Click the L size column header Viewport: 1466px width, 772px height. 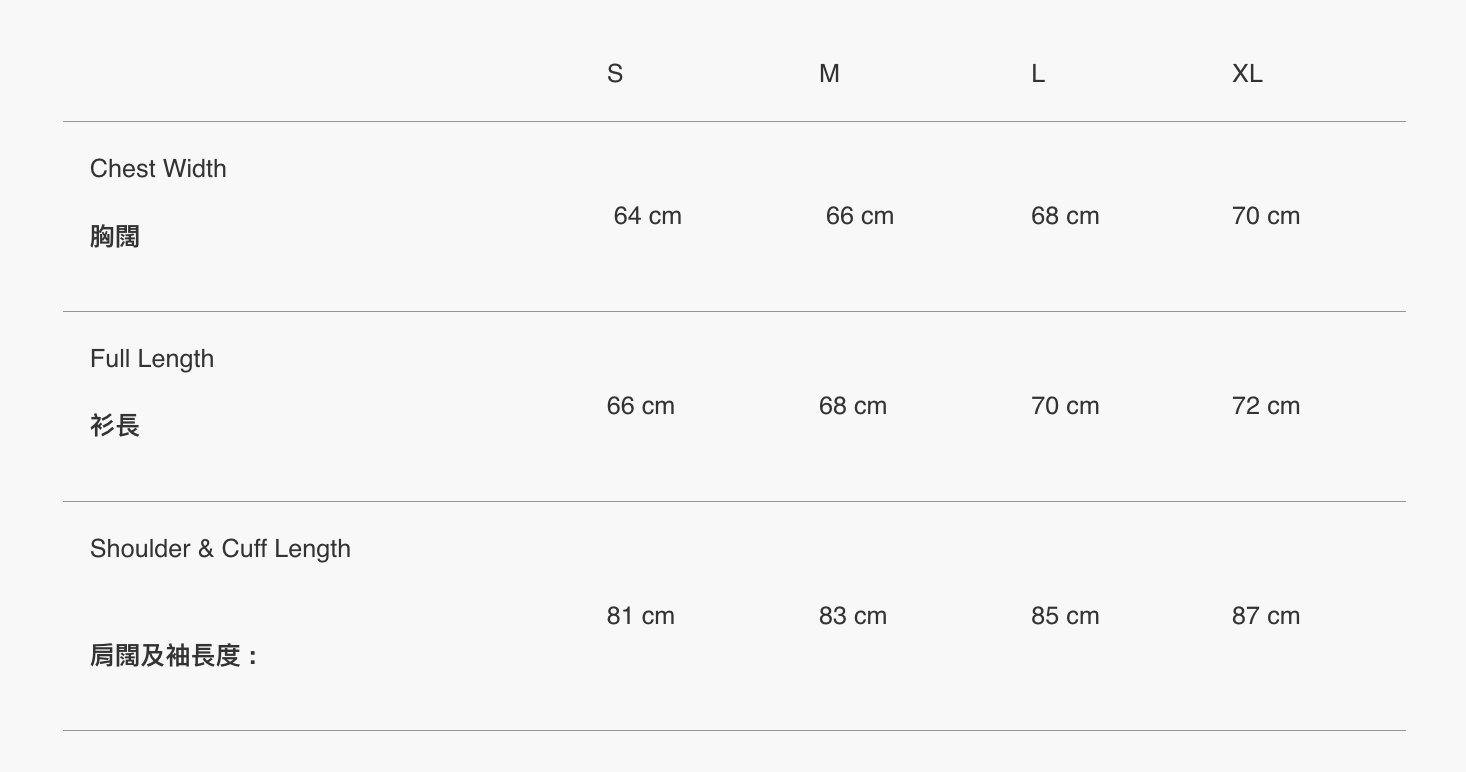pos(1038,74)
